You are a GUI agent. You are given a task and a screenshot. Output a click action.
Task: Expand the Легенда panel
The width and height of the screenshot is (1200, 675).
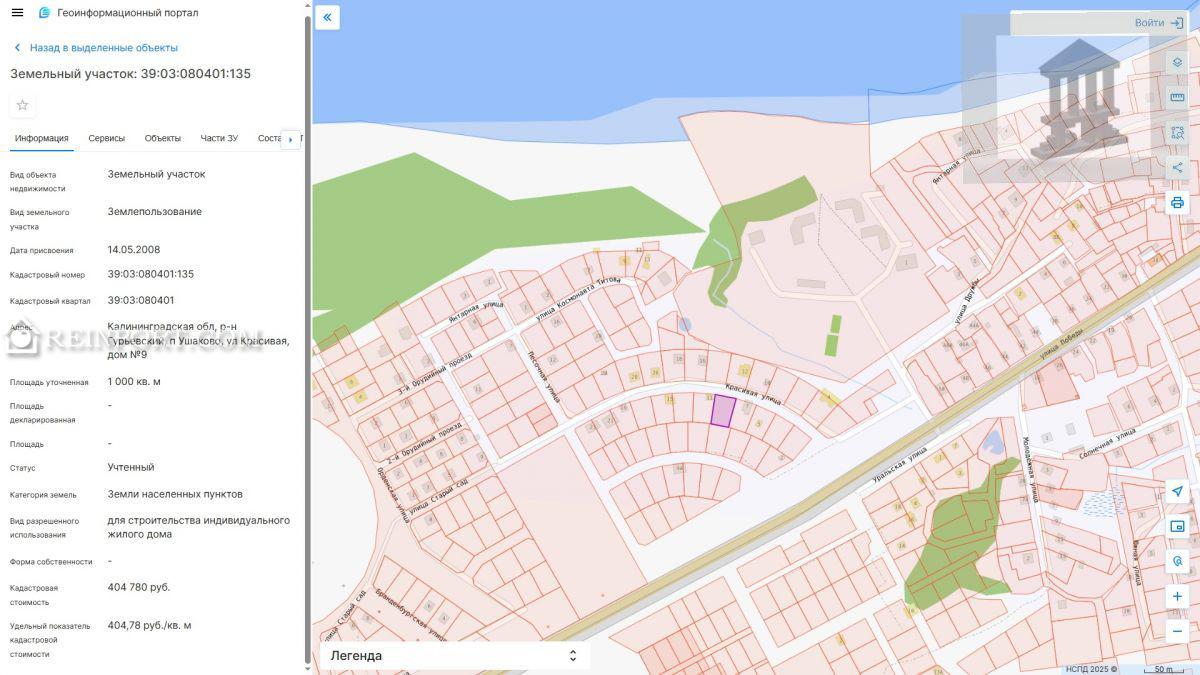point(454,656)
